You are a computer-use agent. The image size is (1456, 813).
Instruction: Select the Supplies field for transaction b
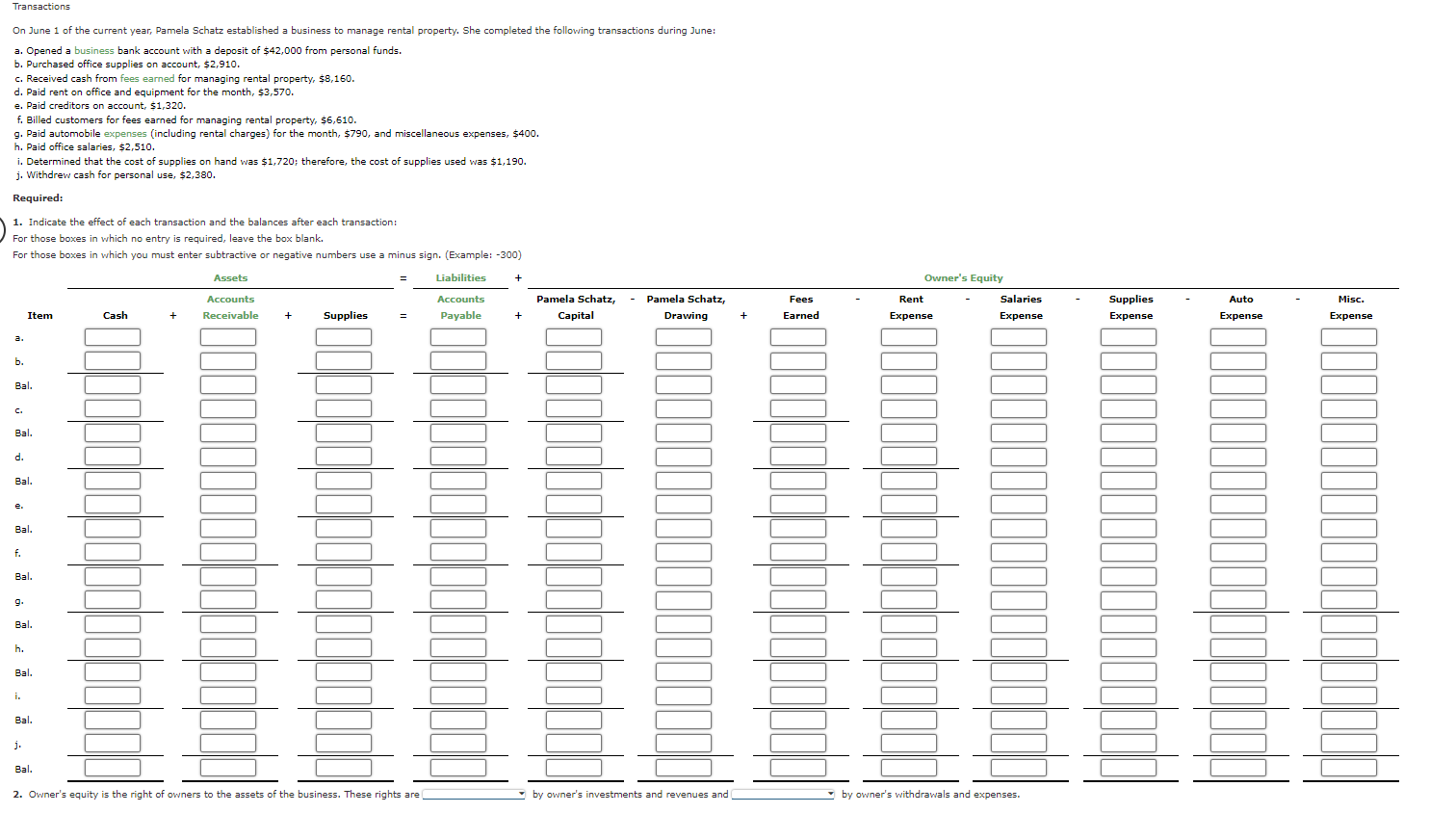point(344,361)
